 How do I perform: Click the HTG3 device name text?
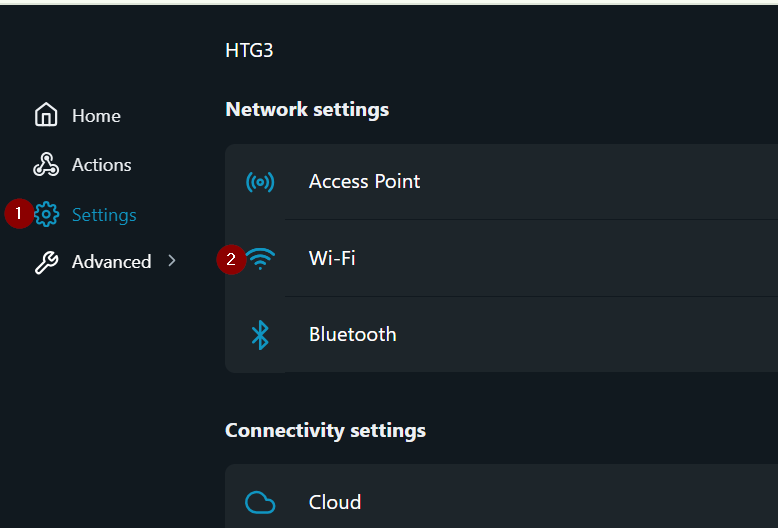[249, 50]
